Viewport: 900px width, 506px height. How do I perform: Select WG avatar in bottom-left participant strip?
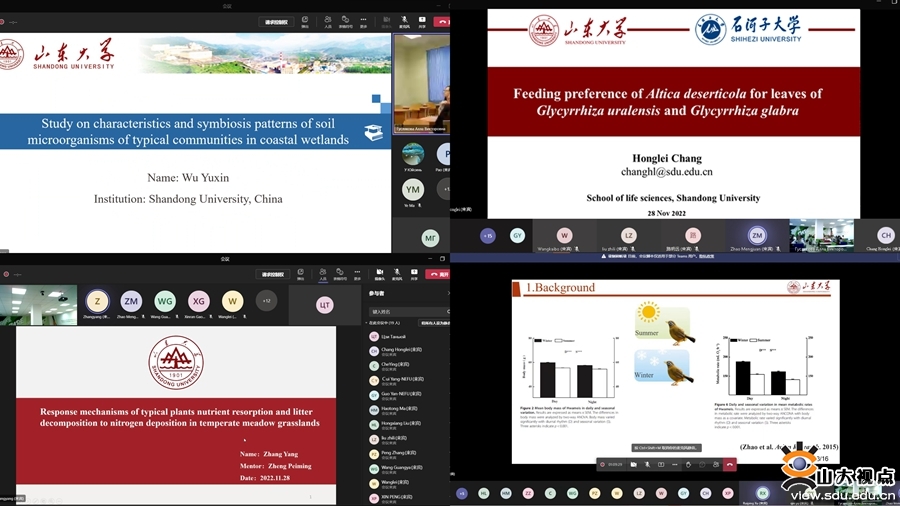[165, 301]
